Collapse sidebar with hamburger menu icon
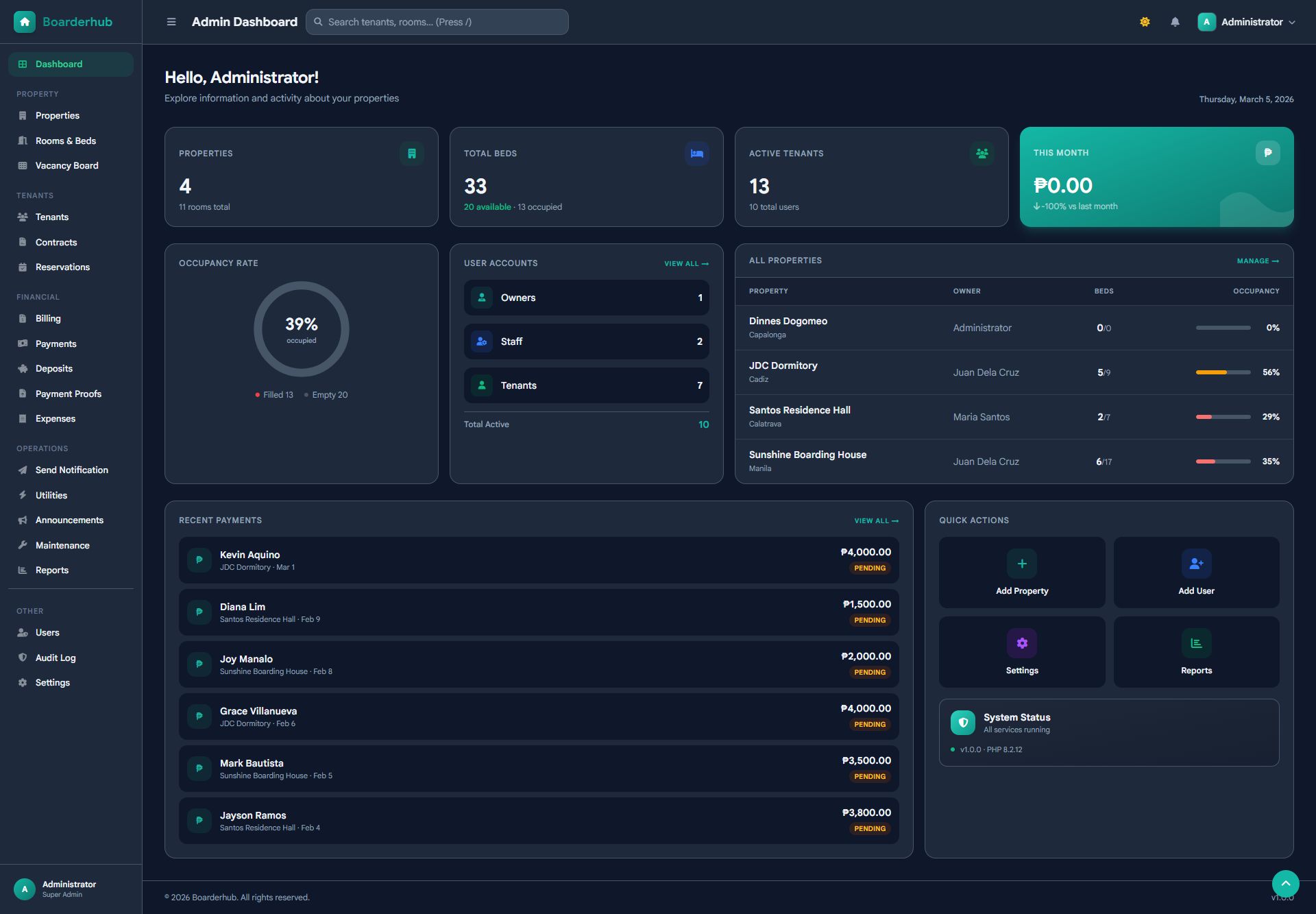The width and height of the screenshot is (1316, 914). point(171,22)
